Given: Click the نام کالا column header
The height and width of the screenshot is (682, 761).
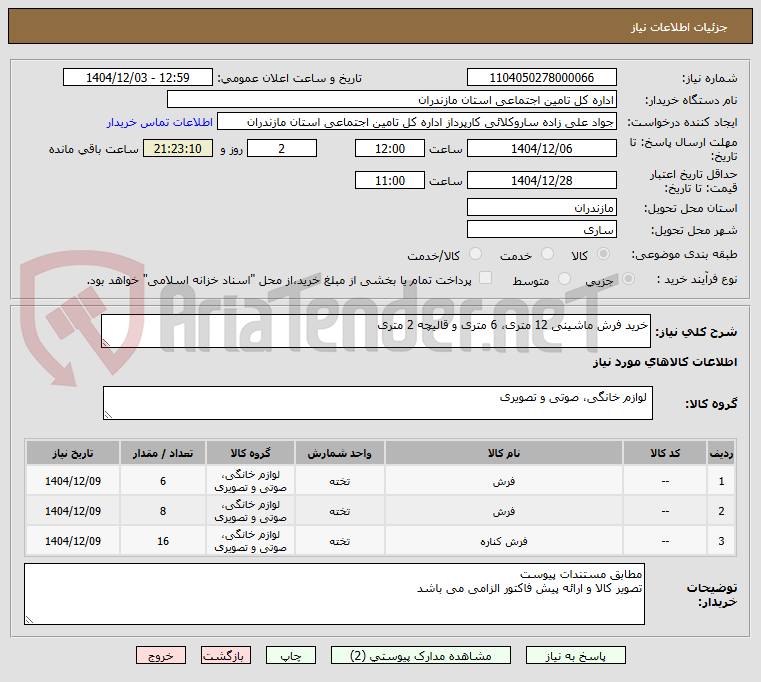Looking at the screenshot, I should pos(504,453).
